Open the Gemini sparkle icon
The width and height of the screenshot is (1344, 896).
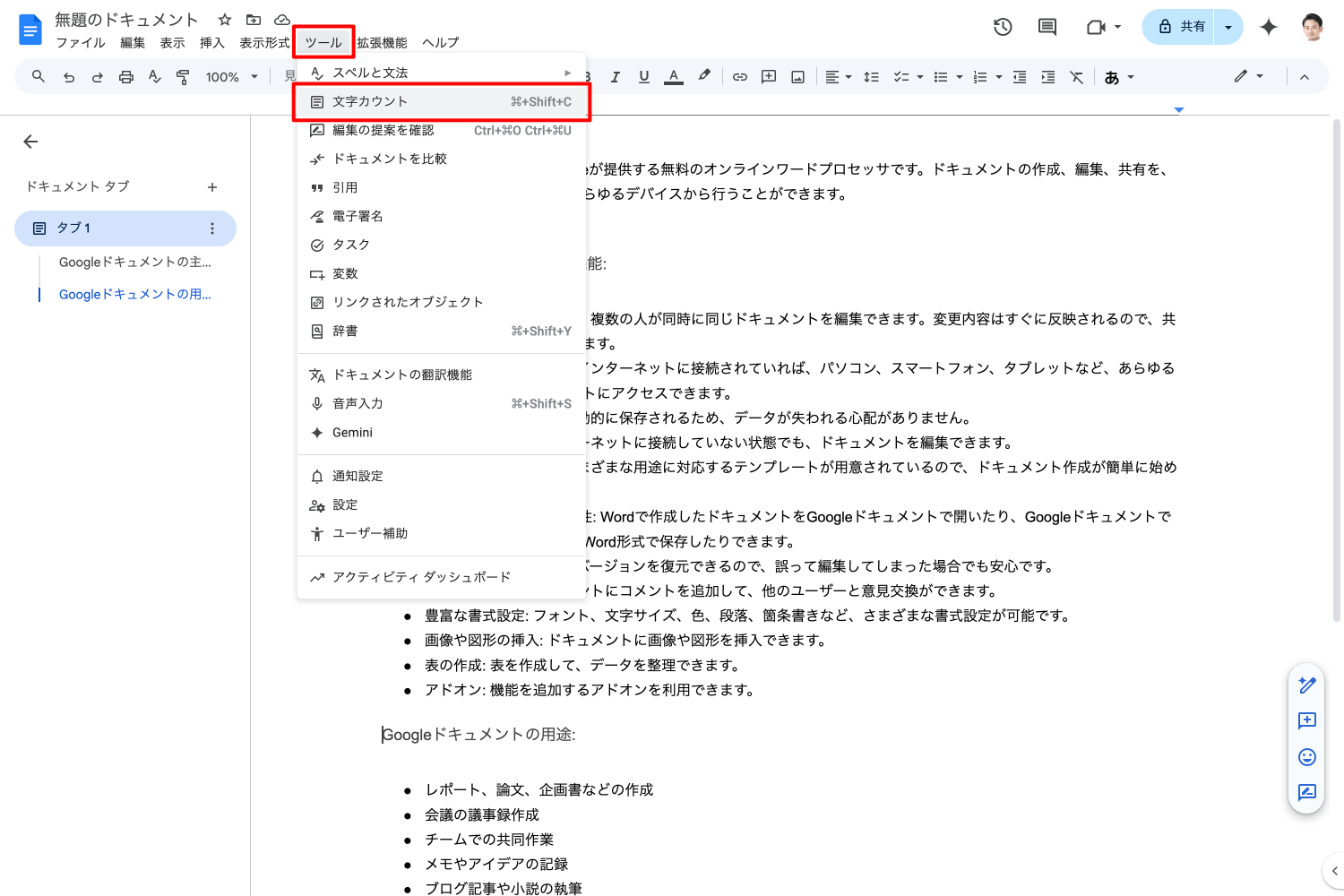tap(1268, 27)
